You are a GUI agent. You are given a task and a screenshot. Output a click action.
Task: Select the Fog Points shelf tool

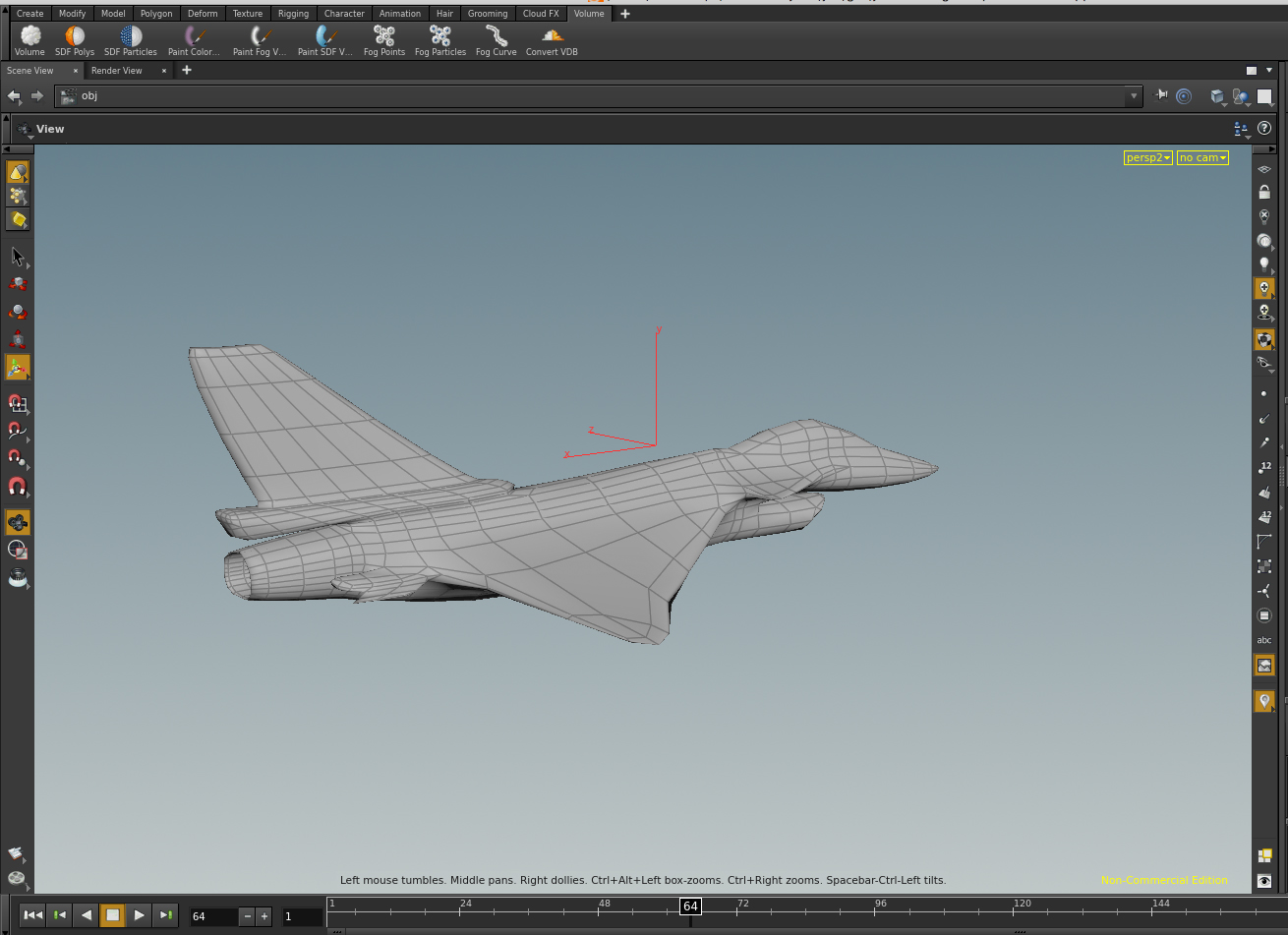383,39
